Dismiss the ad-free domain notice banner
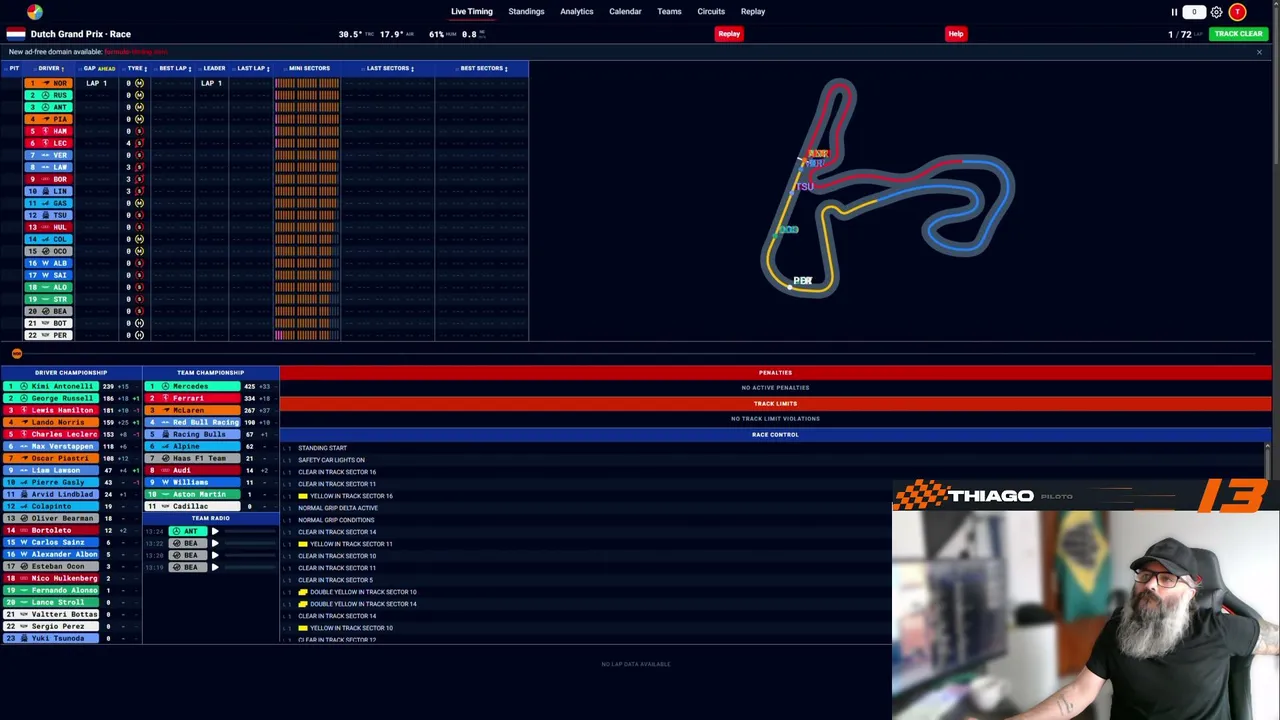1280x720 pixels. pos(1259,52)
